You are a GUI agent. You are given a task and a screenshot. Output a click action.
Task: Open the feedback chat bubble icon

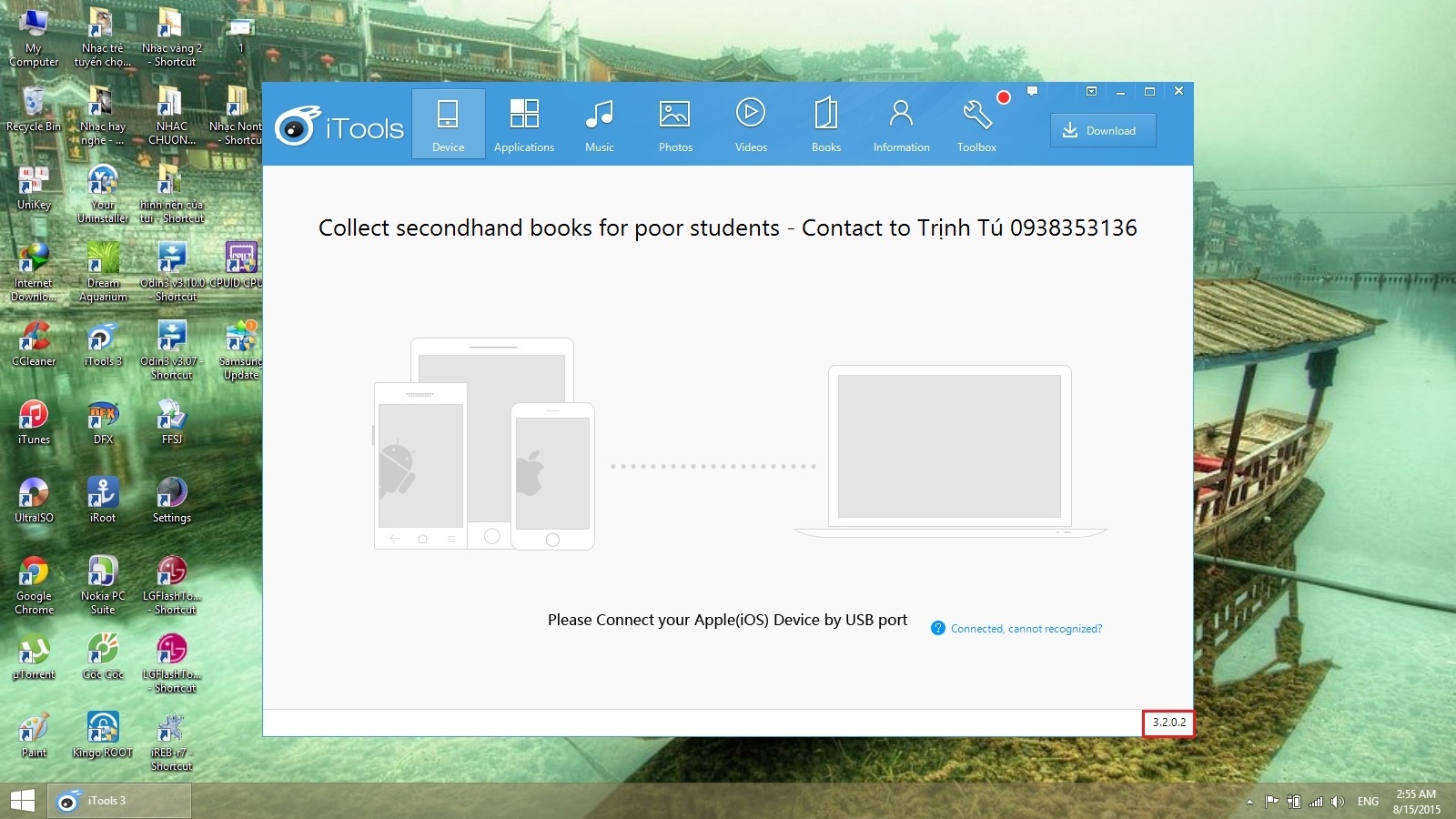coord(1032,91)
